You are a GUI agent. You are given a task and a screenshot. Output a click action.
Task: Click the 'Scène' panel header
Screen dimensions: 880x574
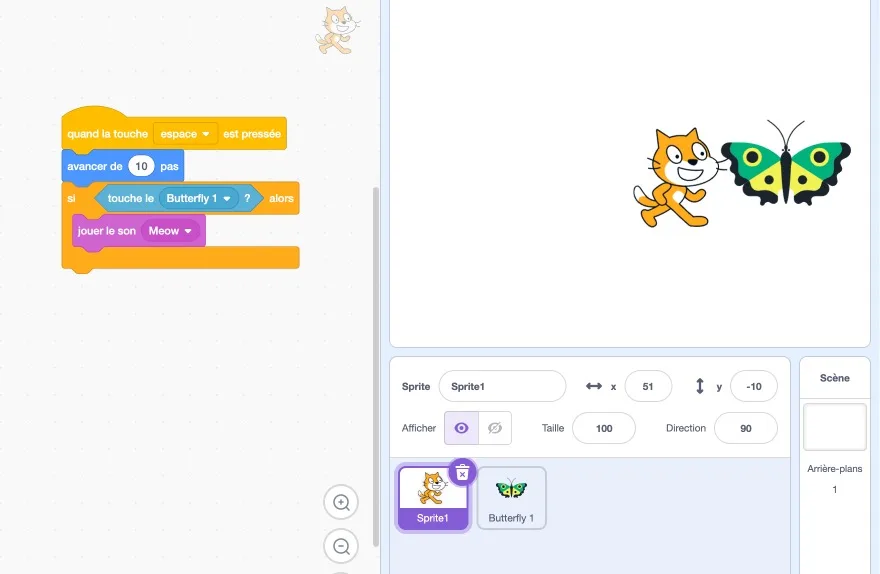coord(835,378)
